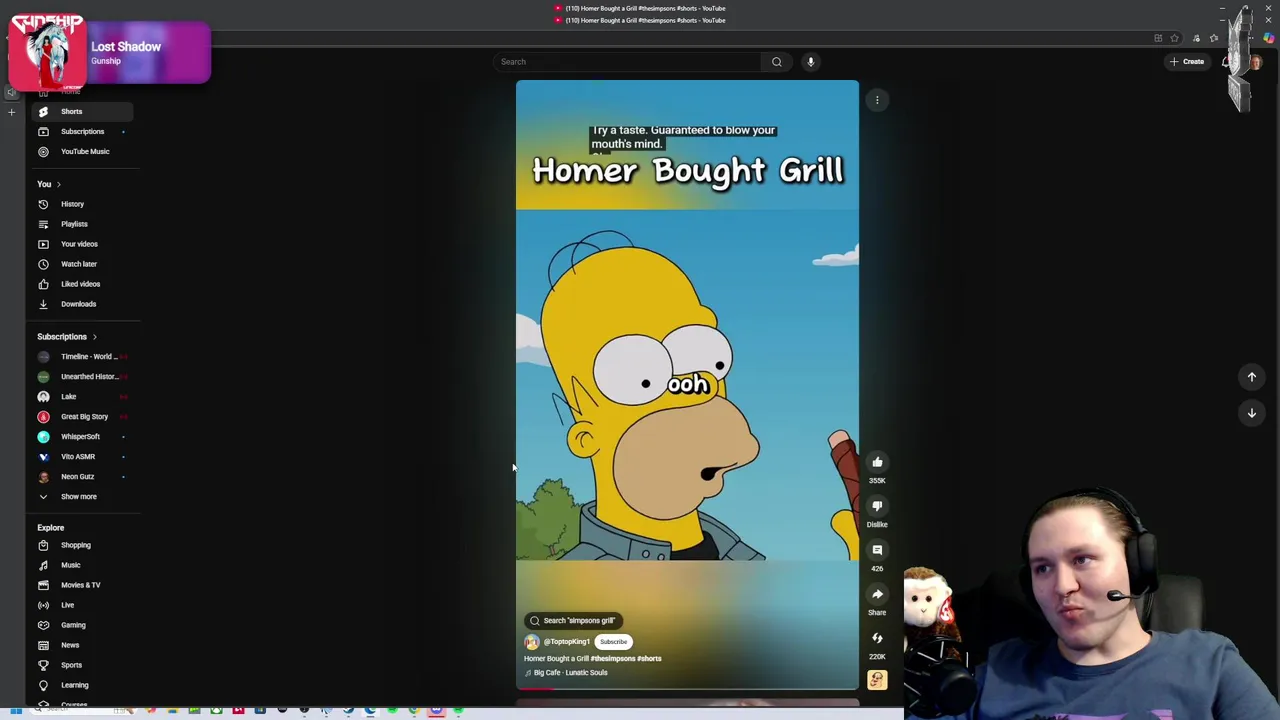Screen dimensions: 1280x720
Task: Open Big Cafe - Lunatic Souls sound
Action: 566,673
